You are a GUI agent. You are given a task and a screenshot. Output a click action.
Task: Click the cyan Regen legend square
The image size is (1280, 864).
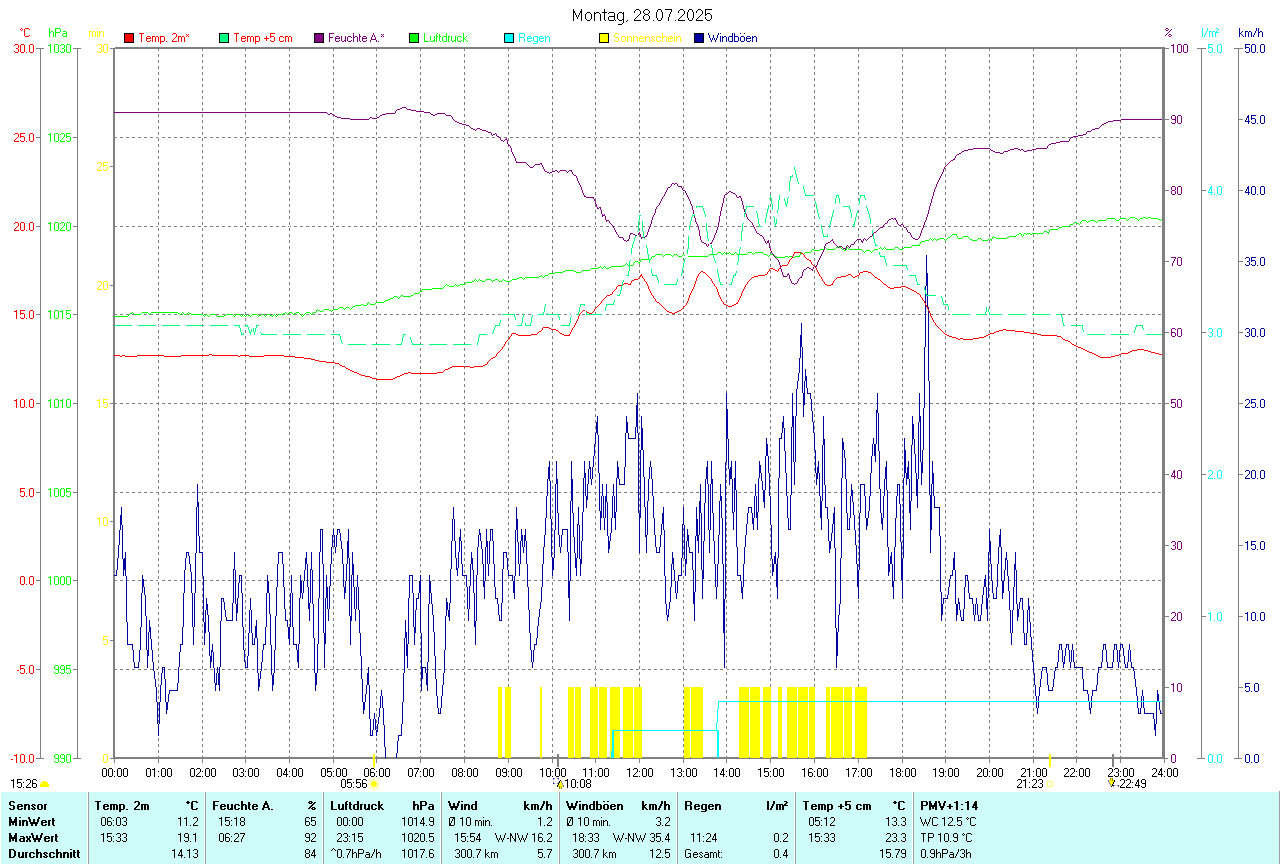[510, 38]
